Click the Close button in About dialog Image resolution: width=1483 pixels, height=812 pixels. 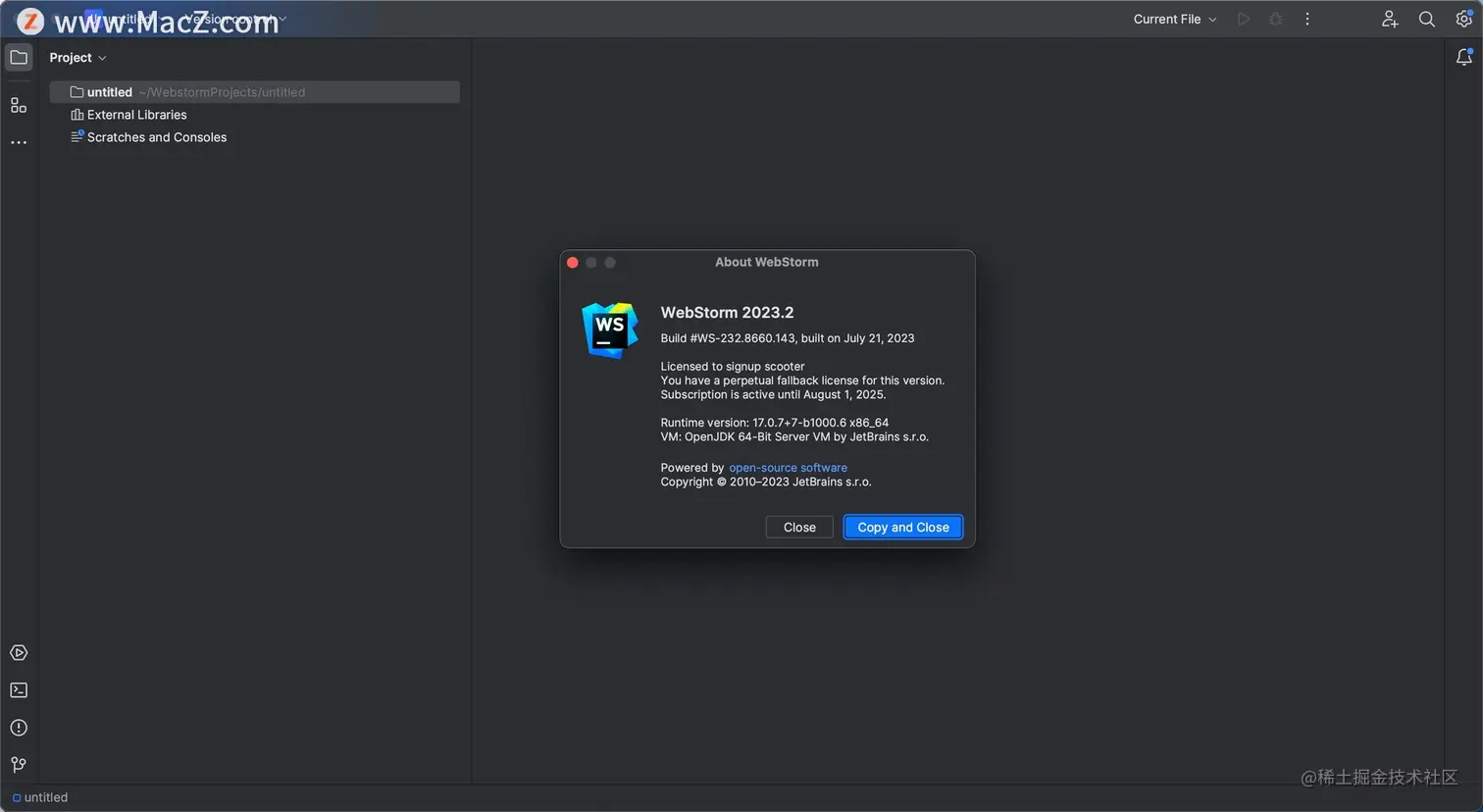[799, 527]
